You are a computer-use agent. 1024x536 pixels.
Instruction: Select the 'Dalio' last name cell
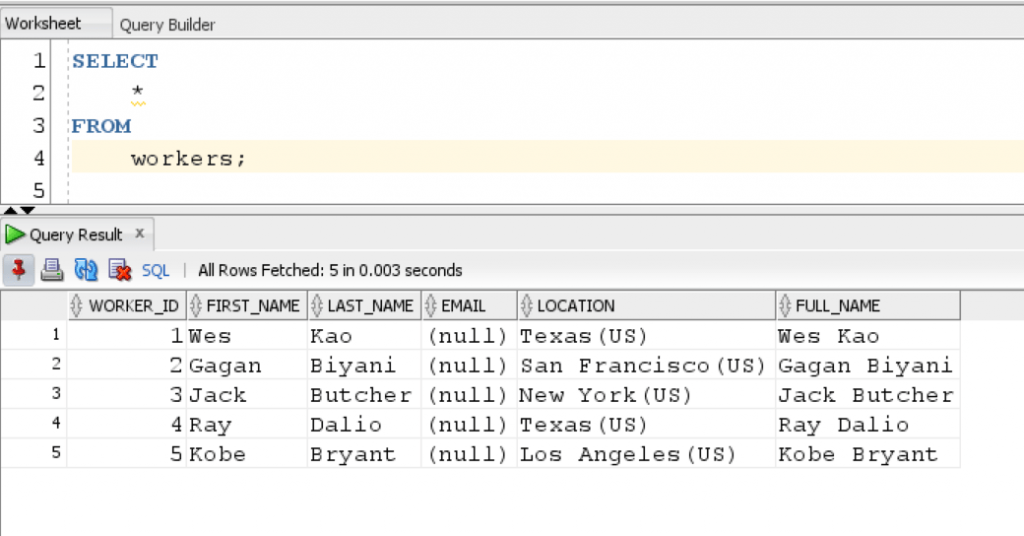pyautogui.click(x=364, y=424)
